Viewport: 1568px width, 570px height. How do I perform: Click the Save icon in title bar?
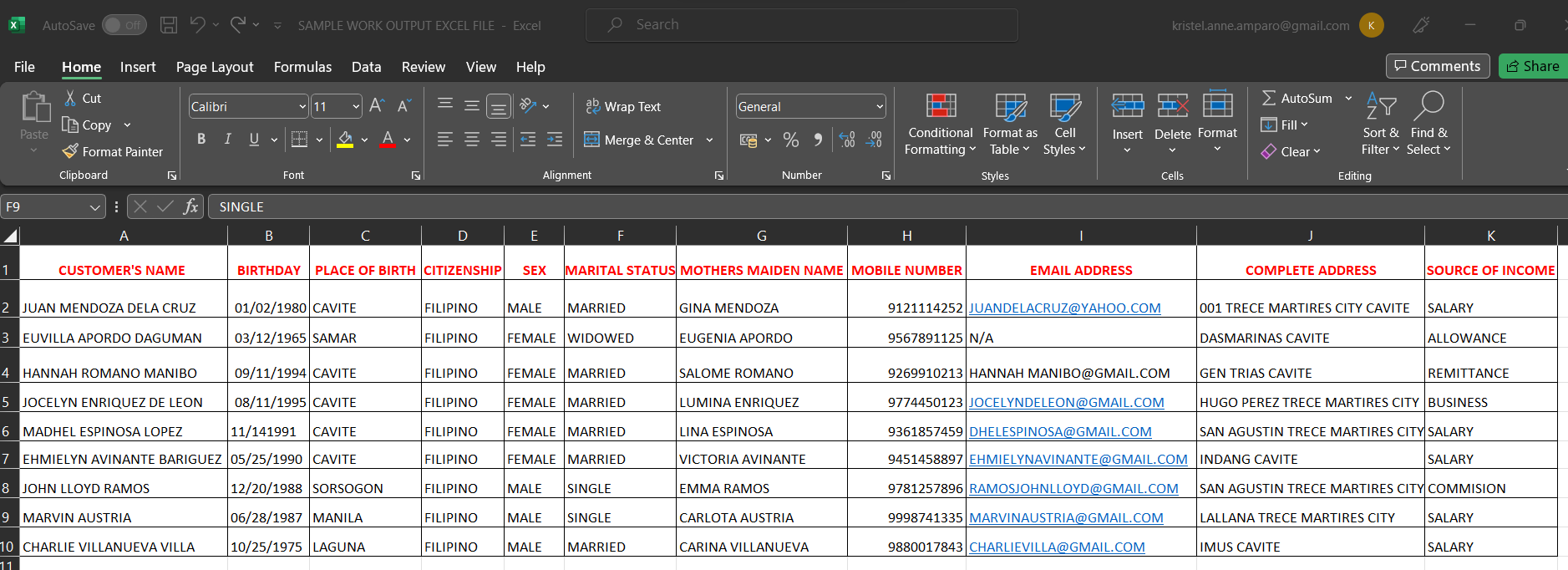point(169,25)
